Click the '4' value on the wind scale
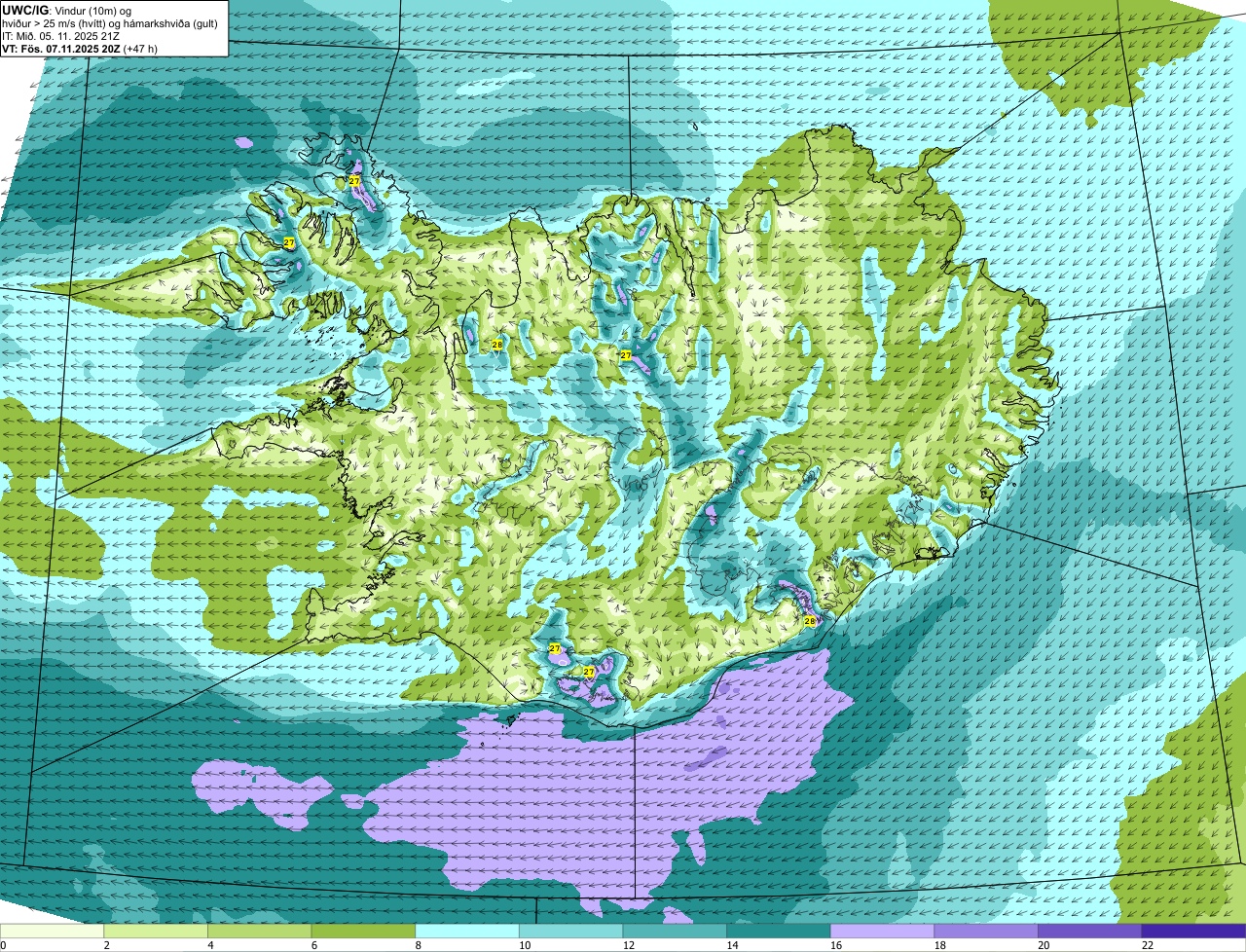The height and width of the screenshot is (952, 1246). coord(210,945)
